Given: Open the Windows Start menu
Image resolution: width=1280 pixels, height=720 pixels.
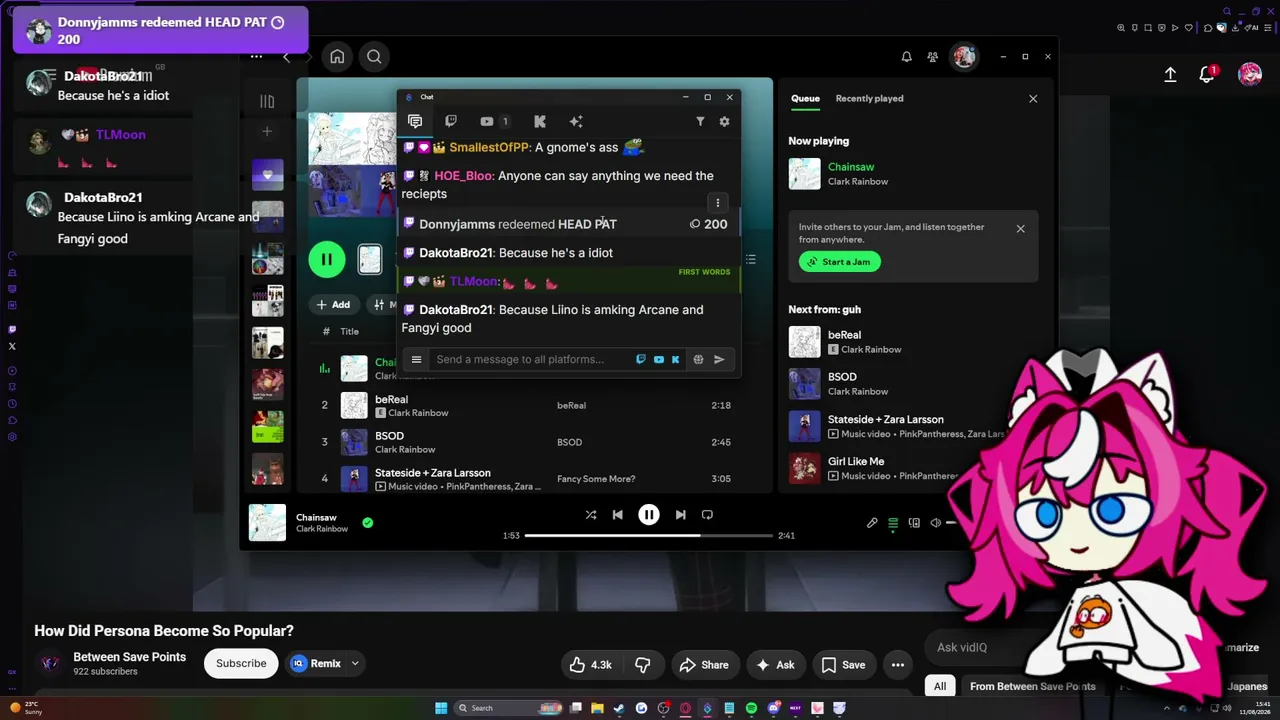Looking at the screenshot, I should pos(441,708).
